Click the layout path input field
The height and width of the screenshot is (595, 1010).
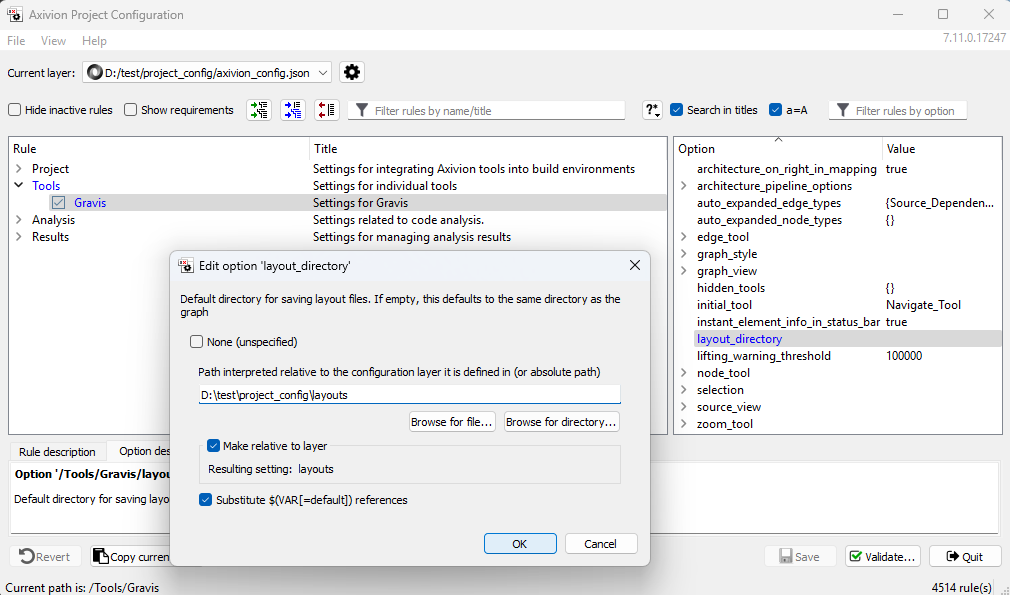tap(410, 395)
